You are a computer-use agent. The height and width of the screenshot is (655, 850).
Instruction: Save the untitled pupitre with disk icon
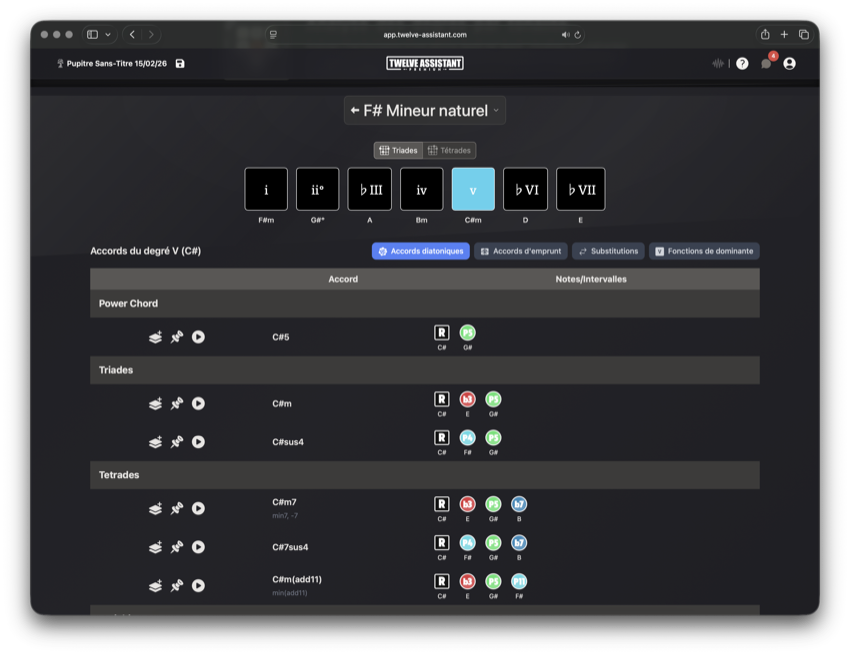(180, 64)
